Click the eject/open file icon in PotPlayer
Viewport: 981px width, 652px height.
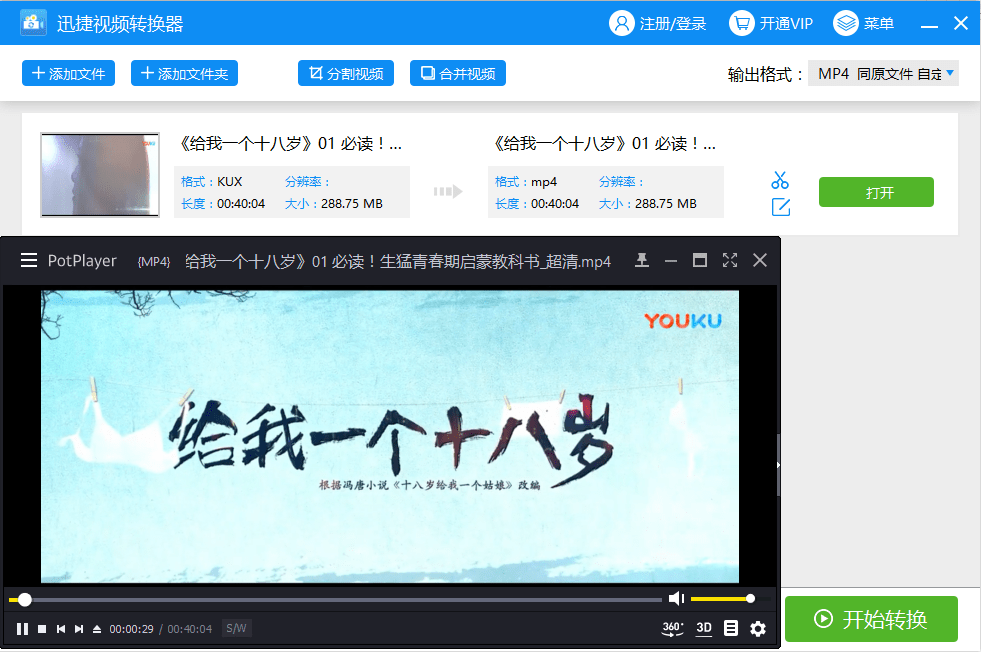coord(97,629)
